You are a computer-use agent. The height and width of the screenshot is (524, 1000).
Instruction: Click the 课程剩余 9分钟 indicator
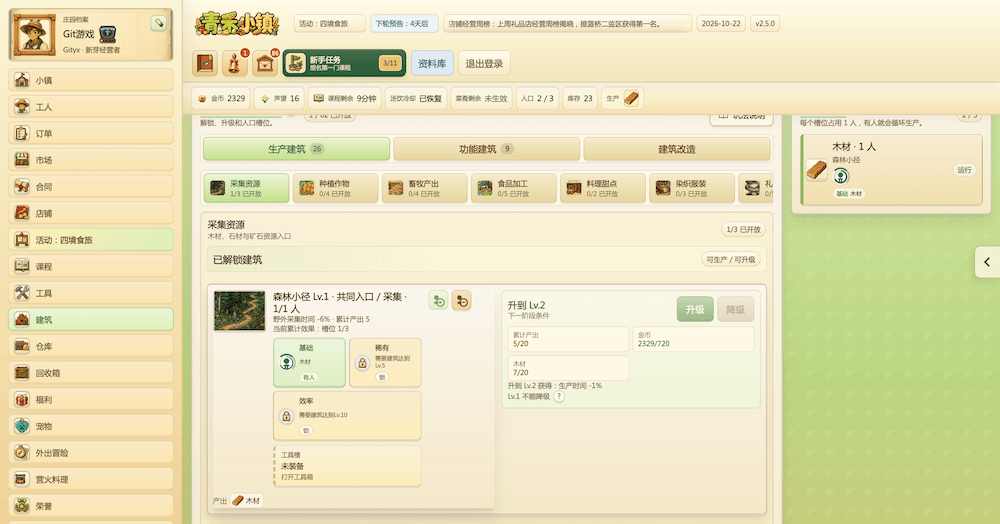click(345, 98)
